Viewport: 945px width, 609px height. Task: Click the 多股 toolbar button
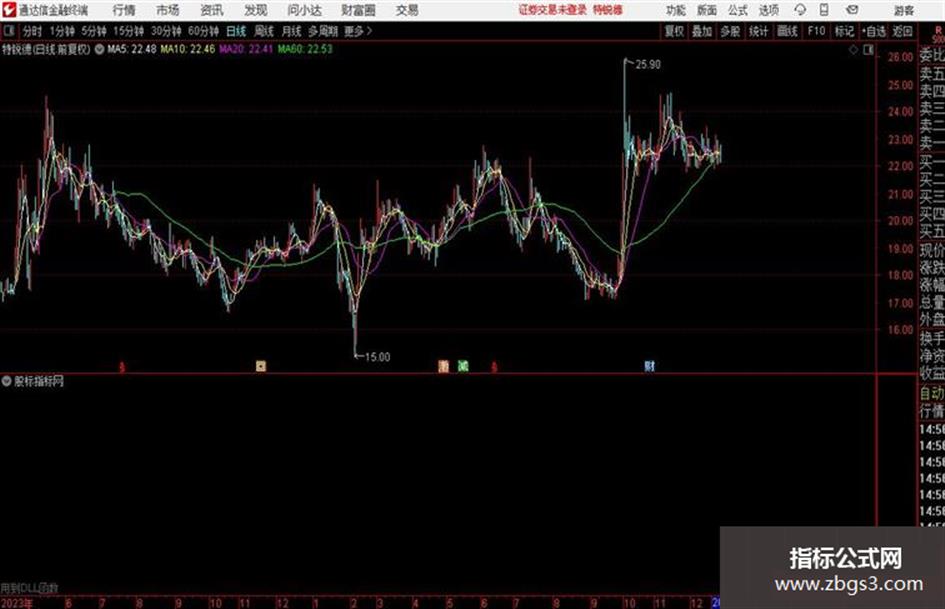click(x=730, y=31)
